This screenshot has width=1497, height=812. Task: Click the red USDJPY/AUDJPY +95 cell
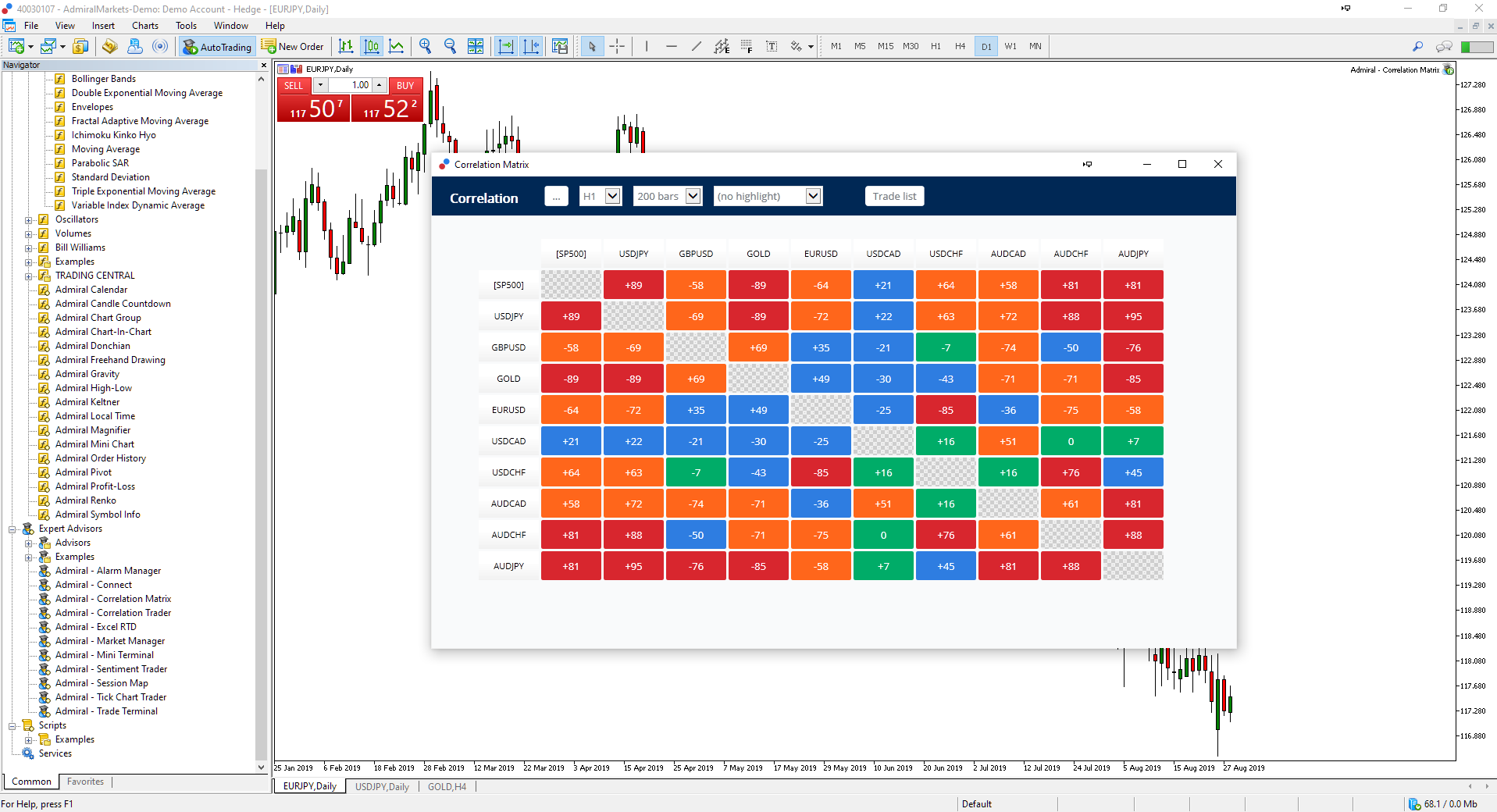pyautogui.click(x=1133, y=316)
